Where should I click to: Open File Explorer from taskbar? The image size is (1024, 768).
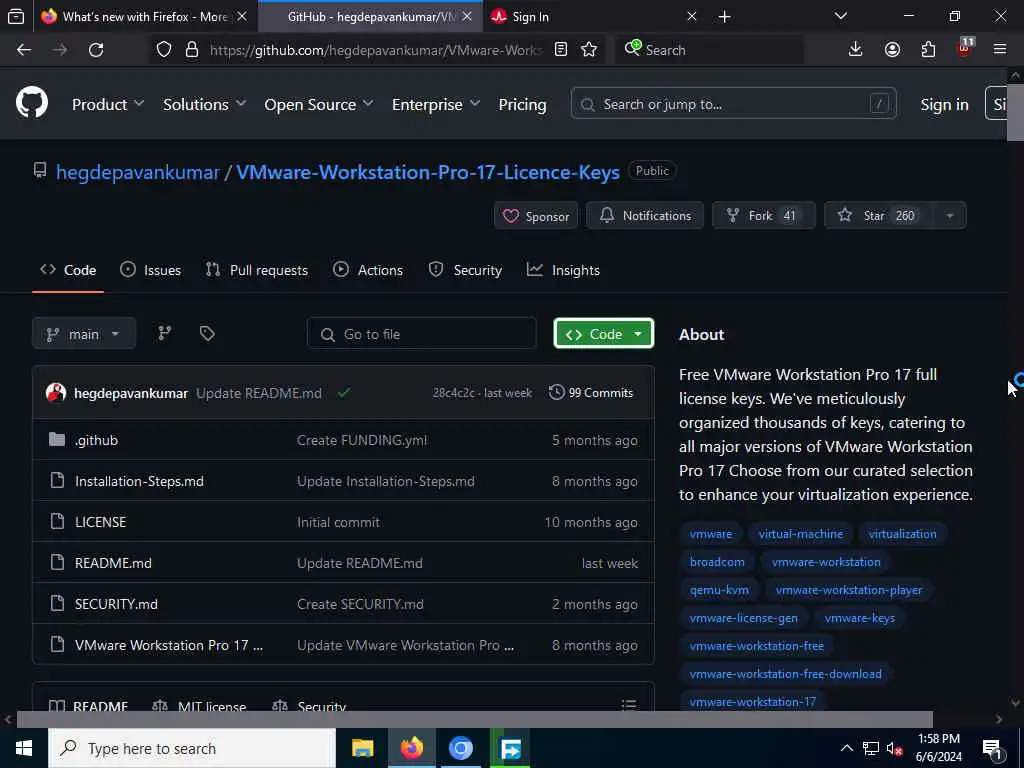tap(362, 748)
